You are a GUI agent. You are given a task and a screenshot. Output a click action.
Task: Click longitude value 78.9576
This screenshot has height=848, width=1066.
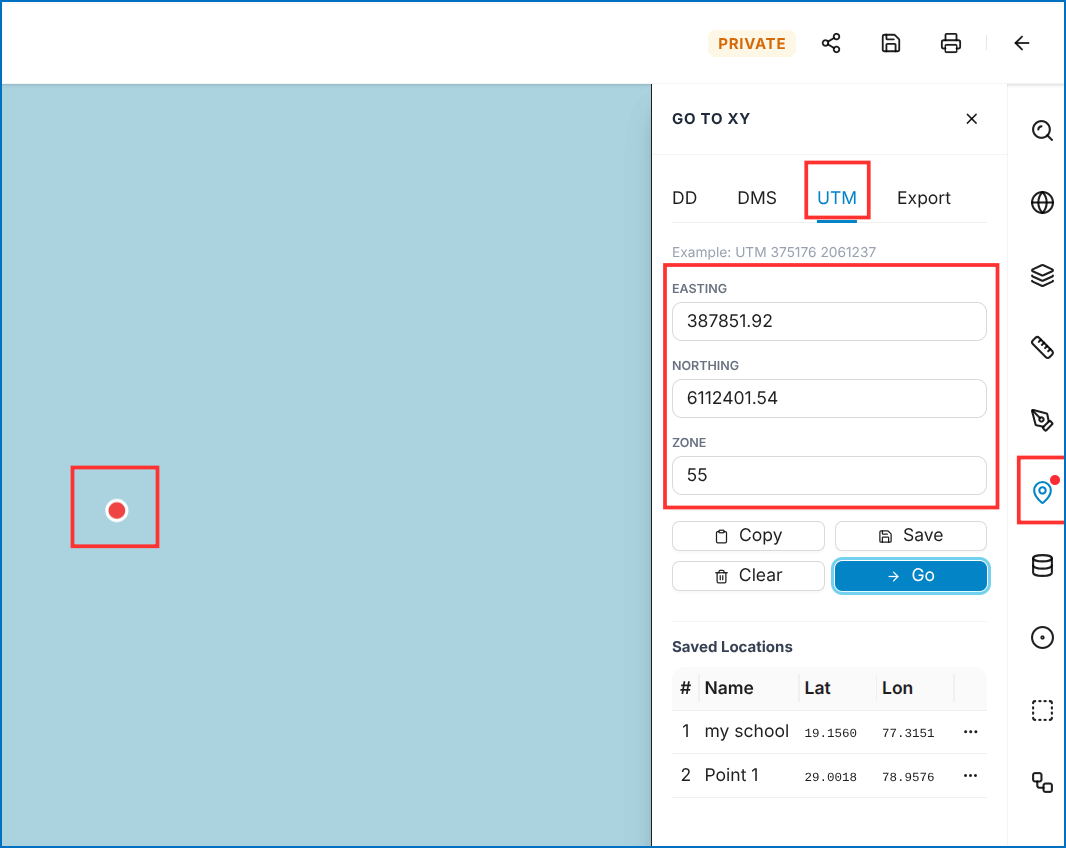tap(908, 777)
